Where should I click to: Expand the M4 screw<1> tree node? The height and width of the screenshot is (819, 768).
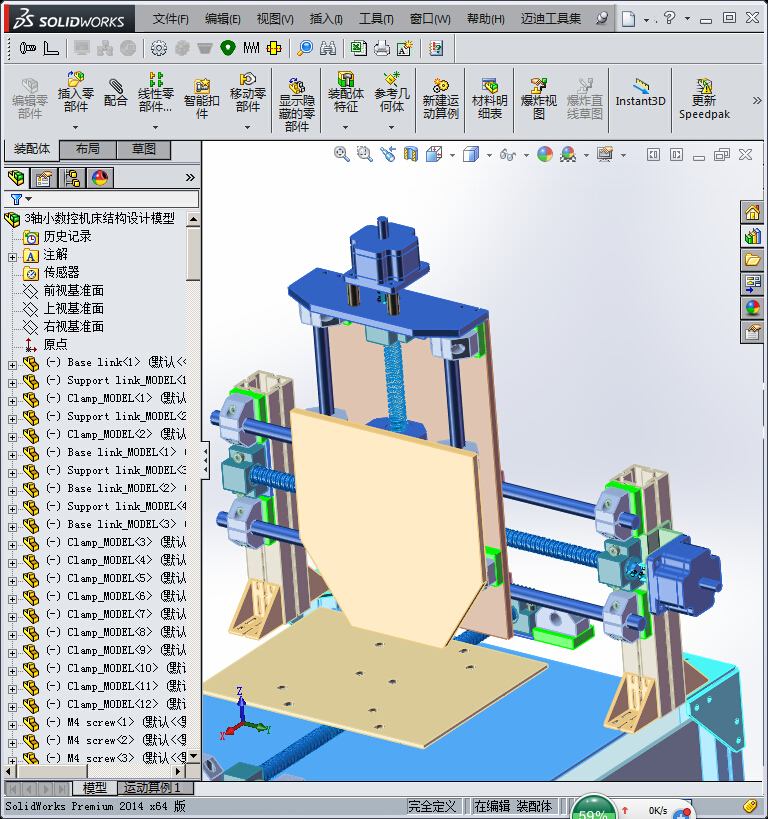click(x=13, y=725)
